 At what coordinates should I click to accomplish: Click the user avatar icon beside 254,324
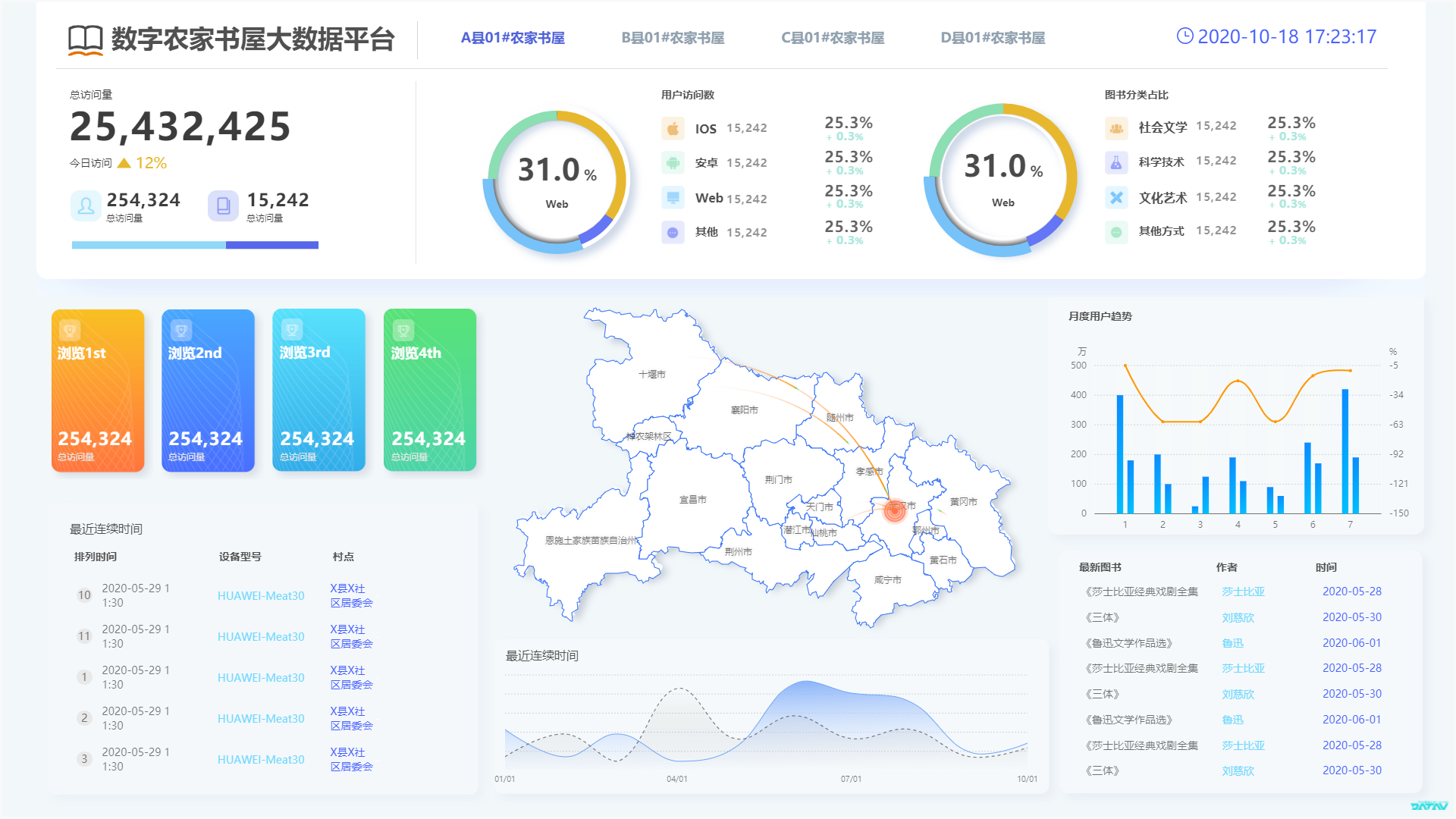tap(86, 206)
